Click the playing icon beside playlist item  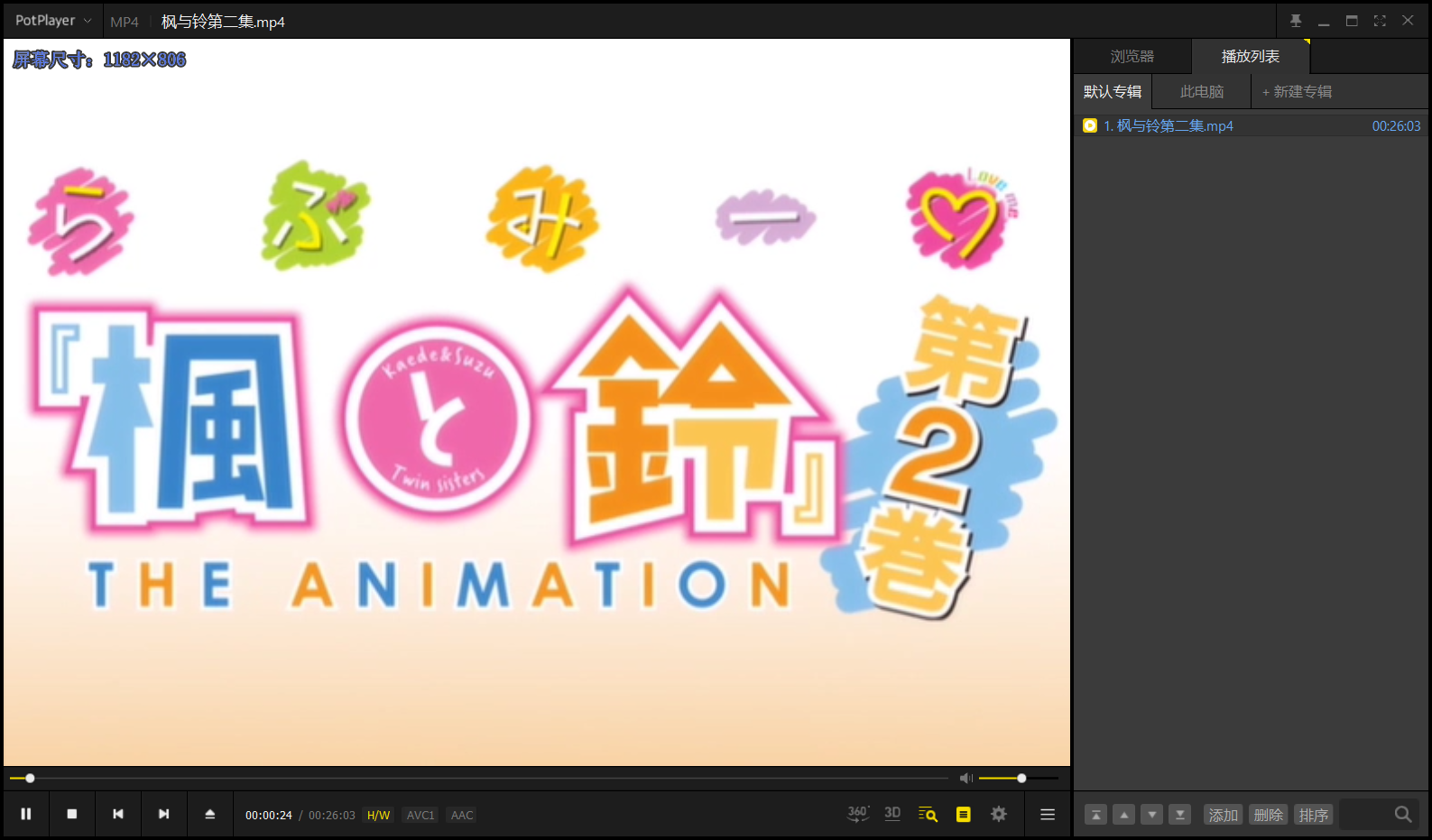pos(1090,125)
